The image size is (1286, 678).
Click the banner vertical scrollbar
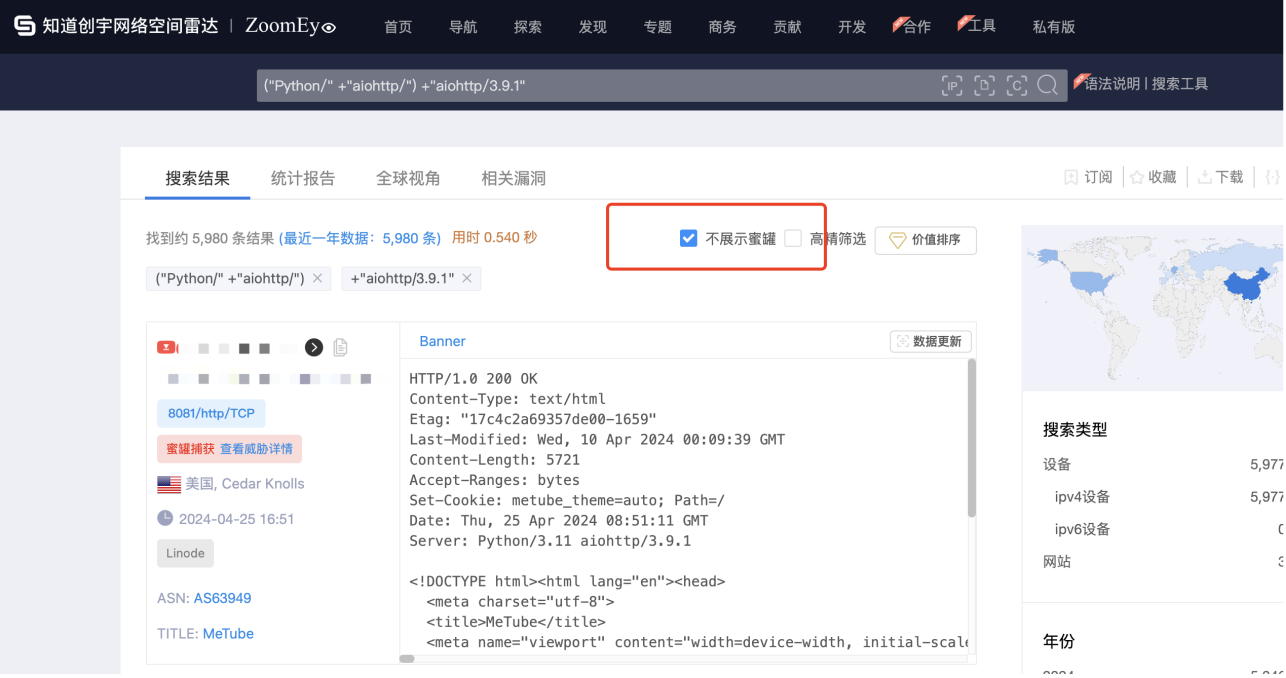point(972,439)
